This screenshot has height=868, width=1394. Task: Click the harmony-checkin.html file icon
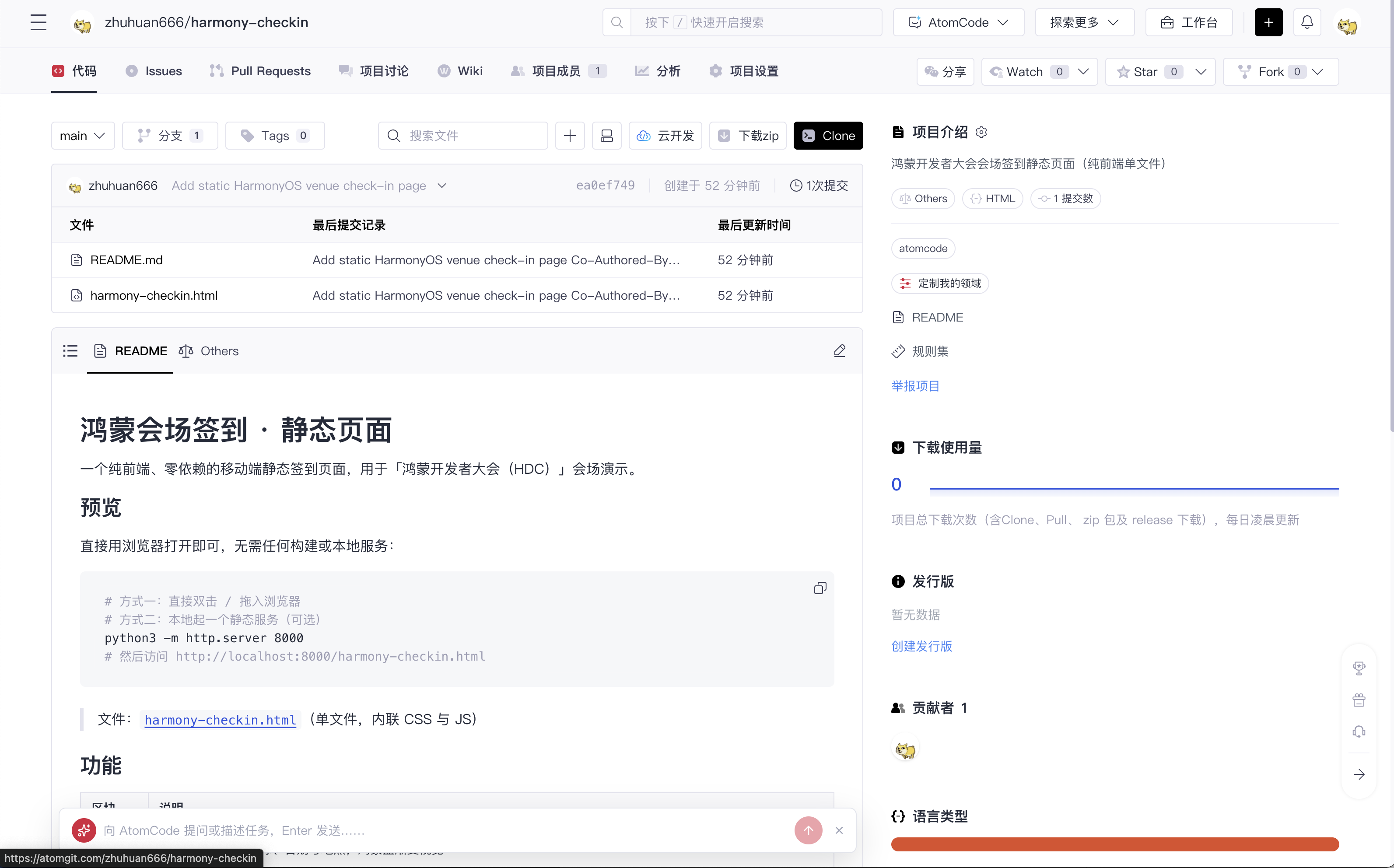[x=77, y=295]
